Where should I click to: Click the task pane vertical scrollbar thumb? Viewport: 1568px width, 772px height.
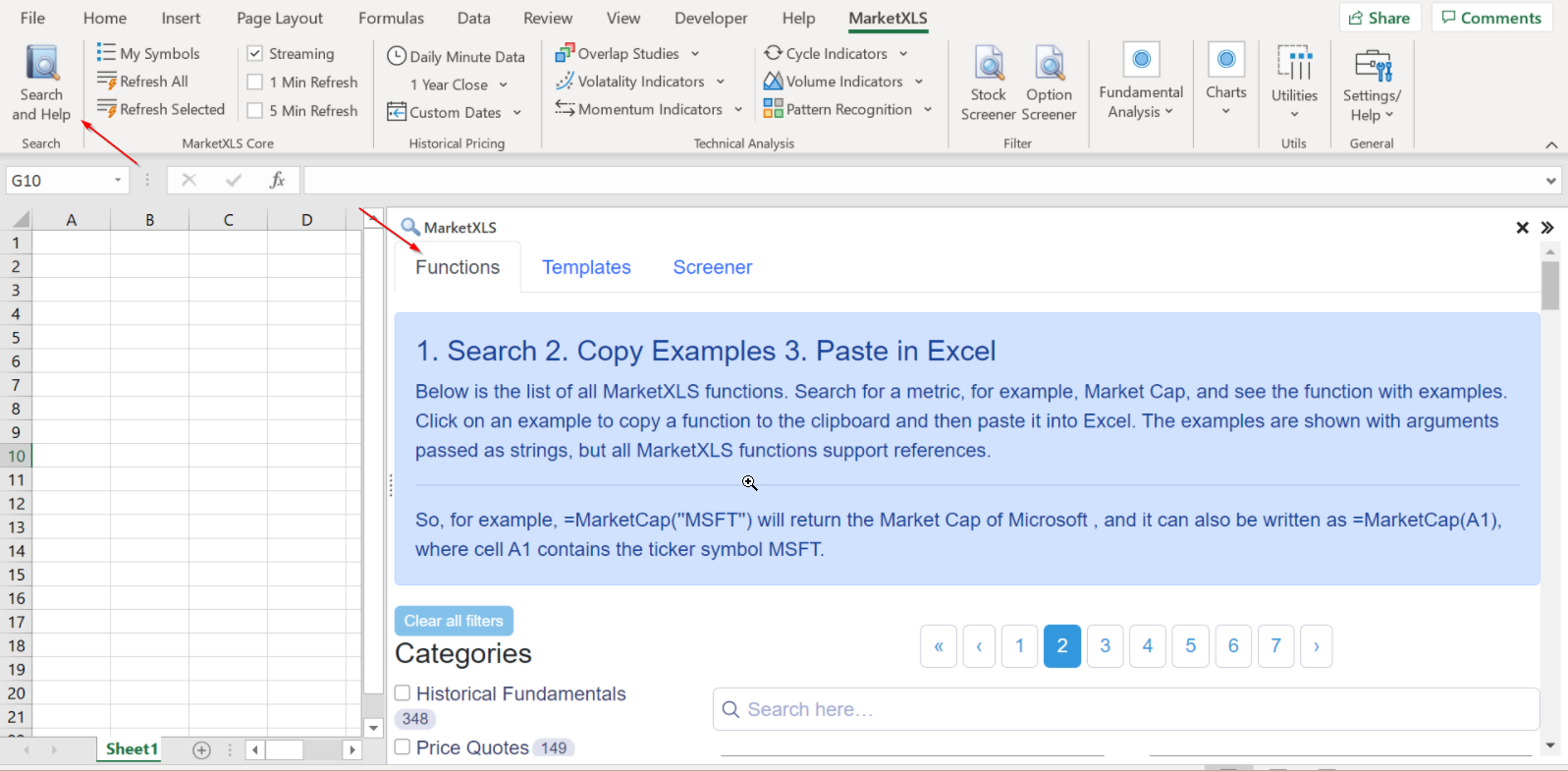click(x=1550, y=286)
